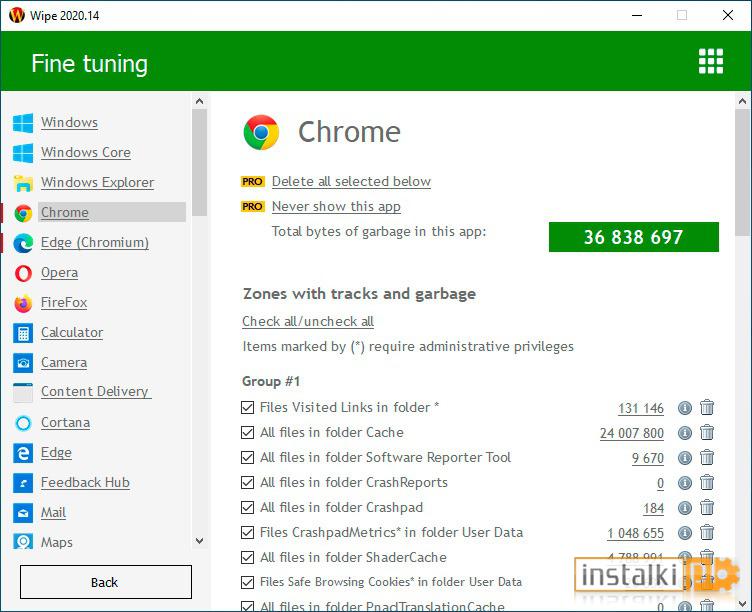Click the trash icon for the Crashpad folder

707,507
